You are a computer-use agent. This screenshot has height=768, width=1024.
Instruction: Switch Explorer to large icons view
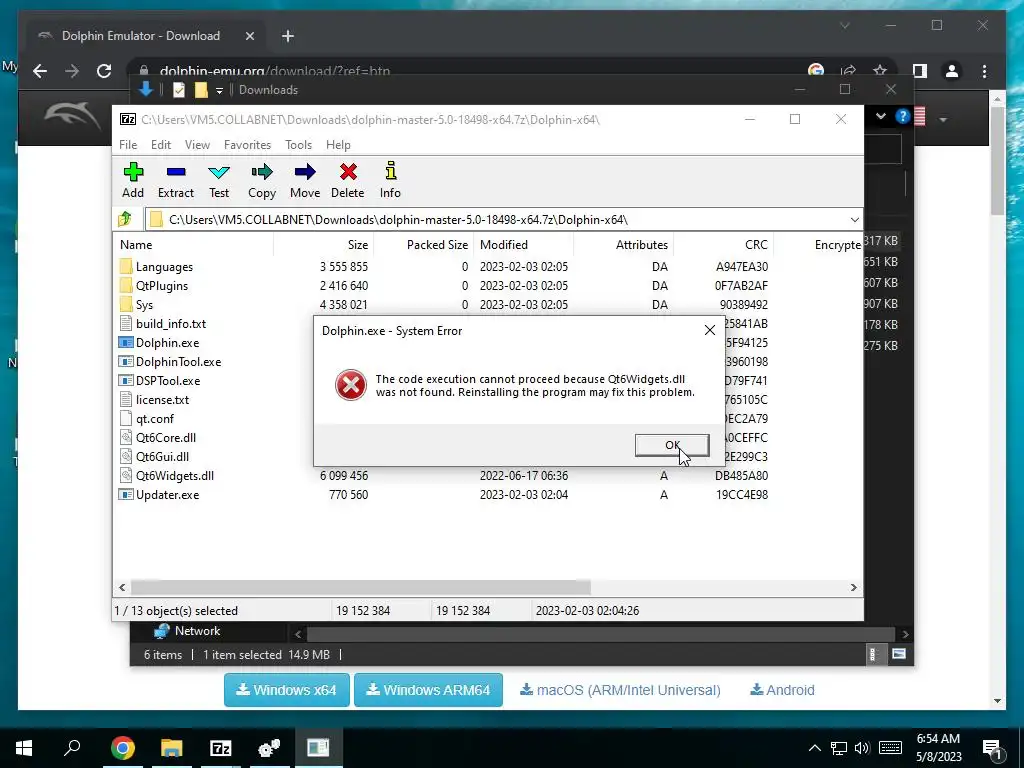[x=899, y=654]
